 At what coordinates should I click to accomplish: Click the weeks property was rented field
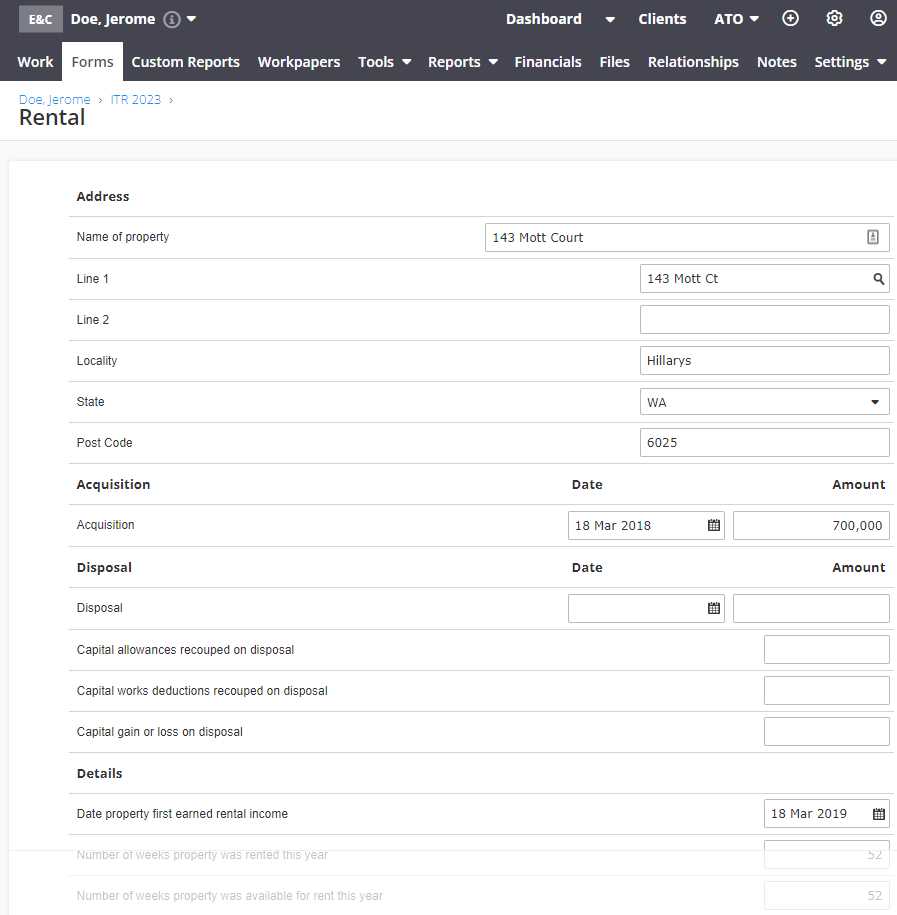[826, 854]
